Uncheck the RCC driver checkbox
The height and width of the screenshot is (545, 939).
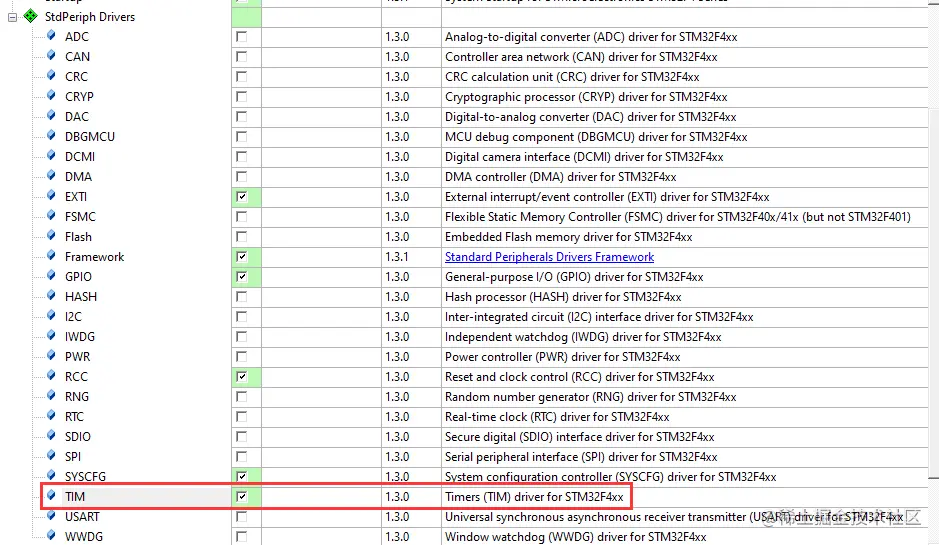tap(241, 377)
